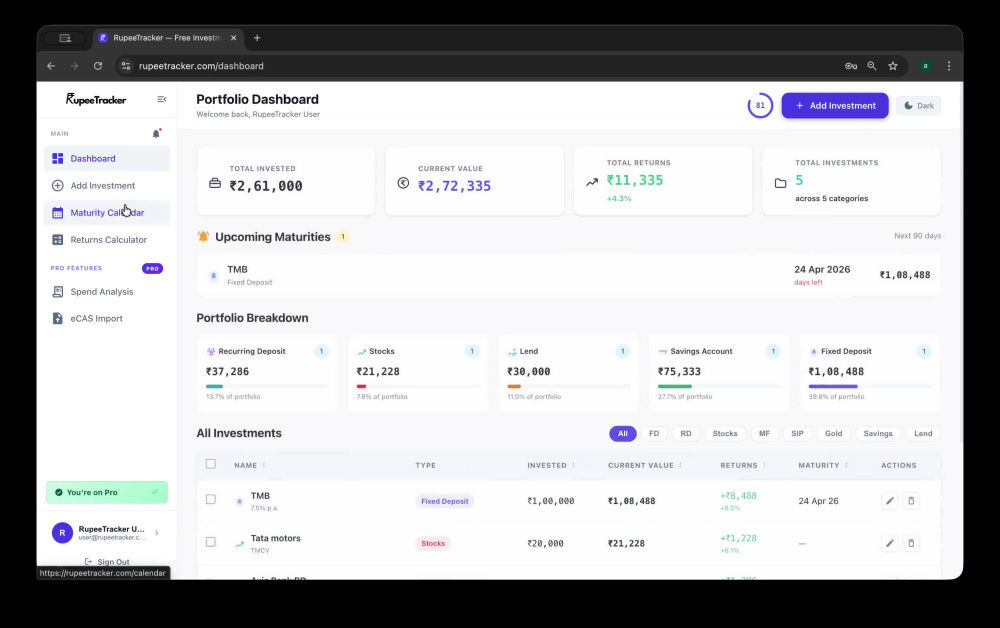Click the Total Returns trend icon
The image size is (1000, 628).
click(592, 182)
